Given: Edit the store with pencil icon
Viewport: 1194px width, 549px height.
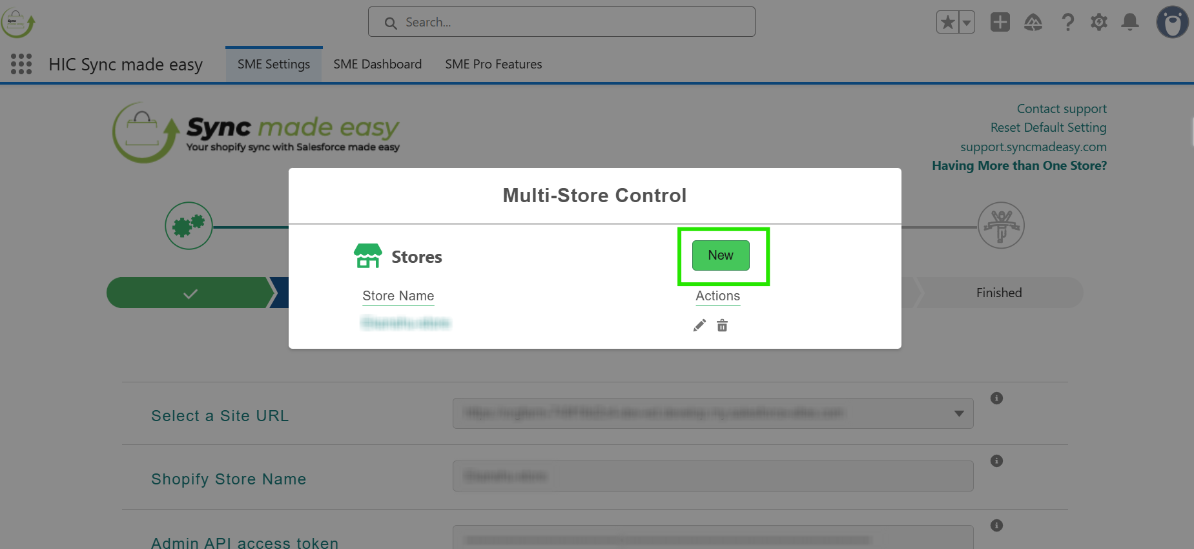Looking at the screenshot, I should tap(699, 325).
